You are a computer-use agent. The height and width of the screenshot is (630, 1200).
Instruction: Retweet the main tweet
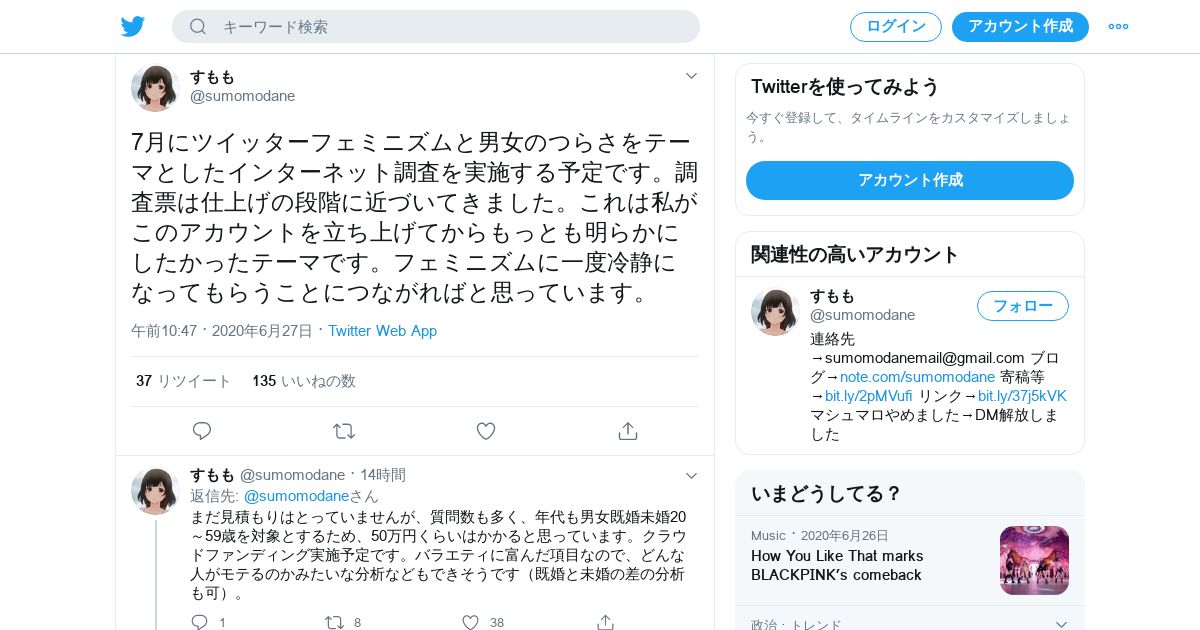click(344, 431)
